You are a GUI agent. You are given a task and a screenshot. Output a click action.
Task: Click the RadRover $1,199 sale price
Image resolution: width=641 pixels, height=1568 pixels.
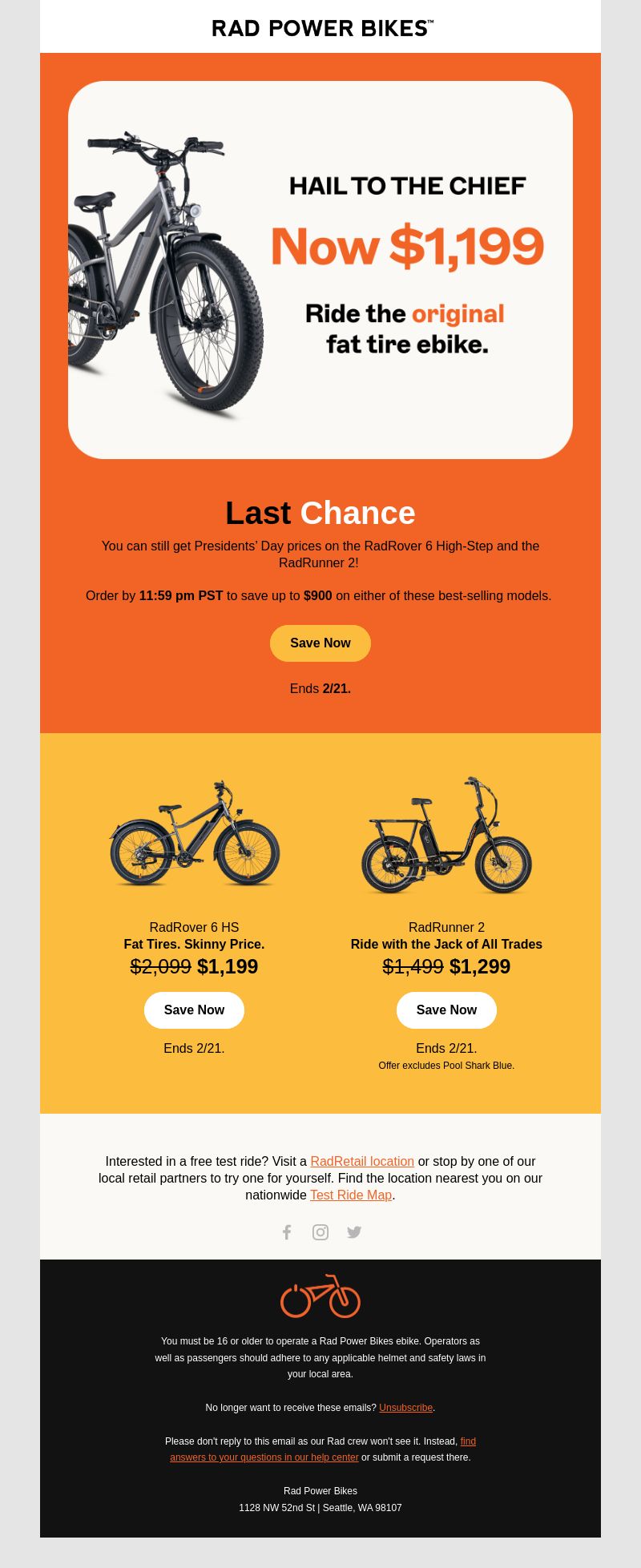pyautogui.click(x=228, y=966)
